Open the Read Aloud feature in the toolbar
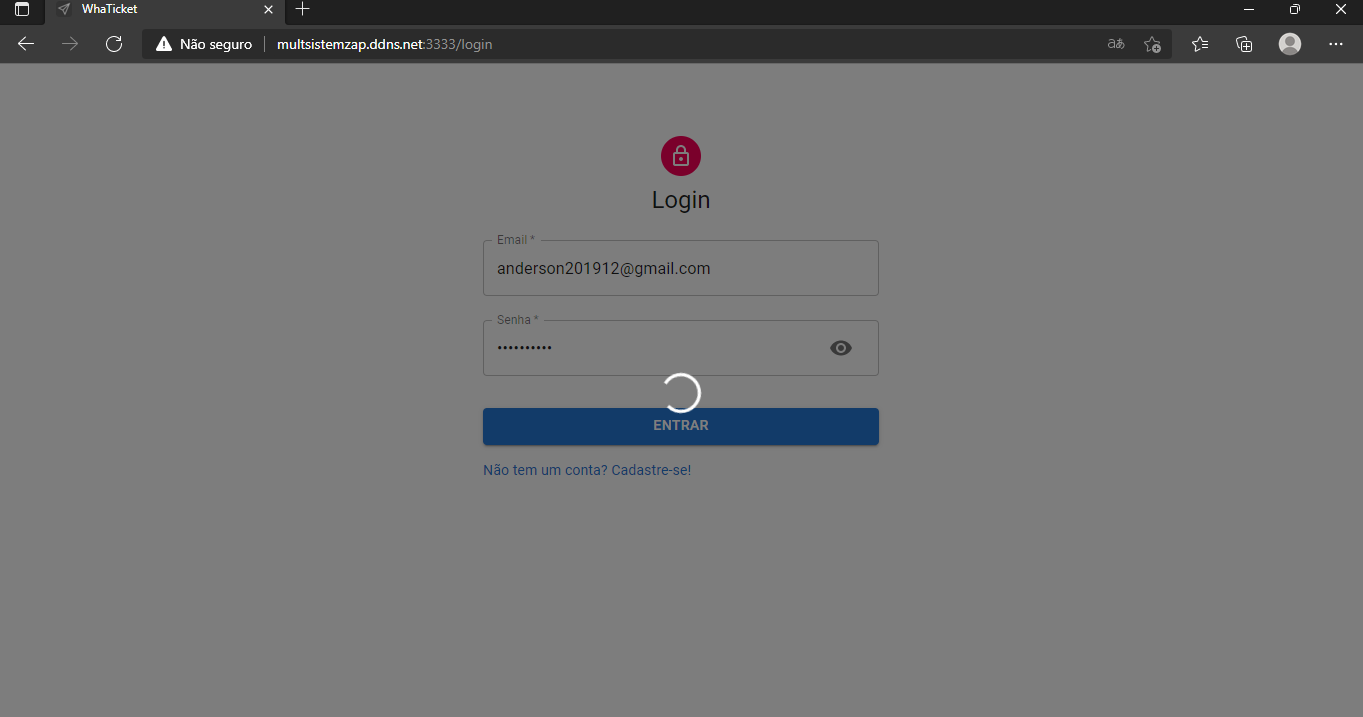1363x717 pixels. [1114, 44]
